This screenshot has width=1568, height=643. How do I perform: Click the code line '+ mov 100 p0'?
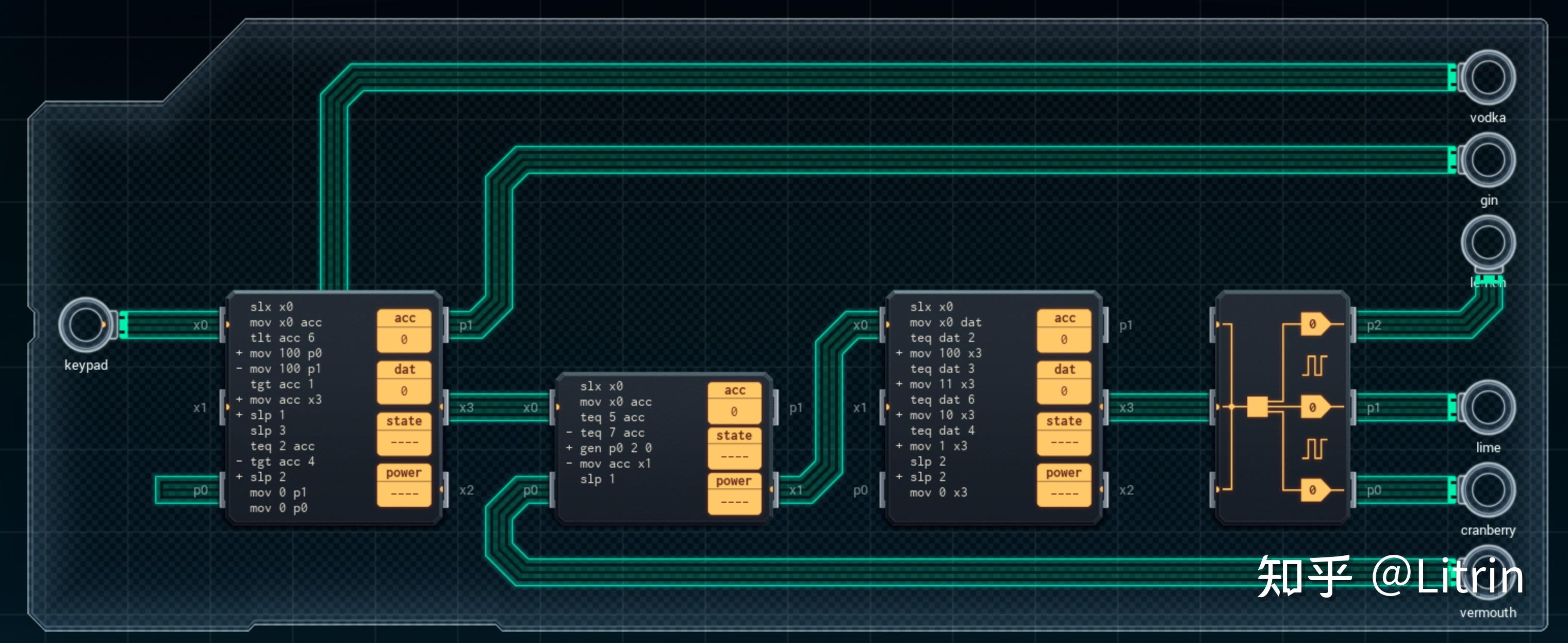279,353
